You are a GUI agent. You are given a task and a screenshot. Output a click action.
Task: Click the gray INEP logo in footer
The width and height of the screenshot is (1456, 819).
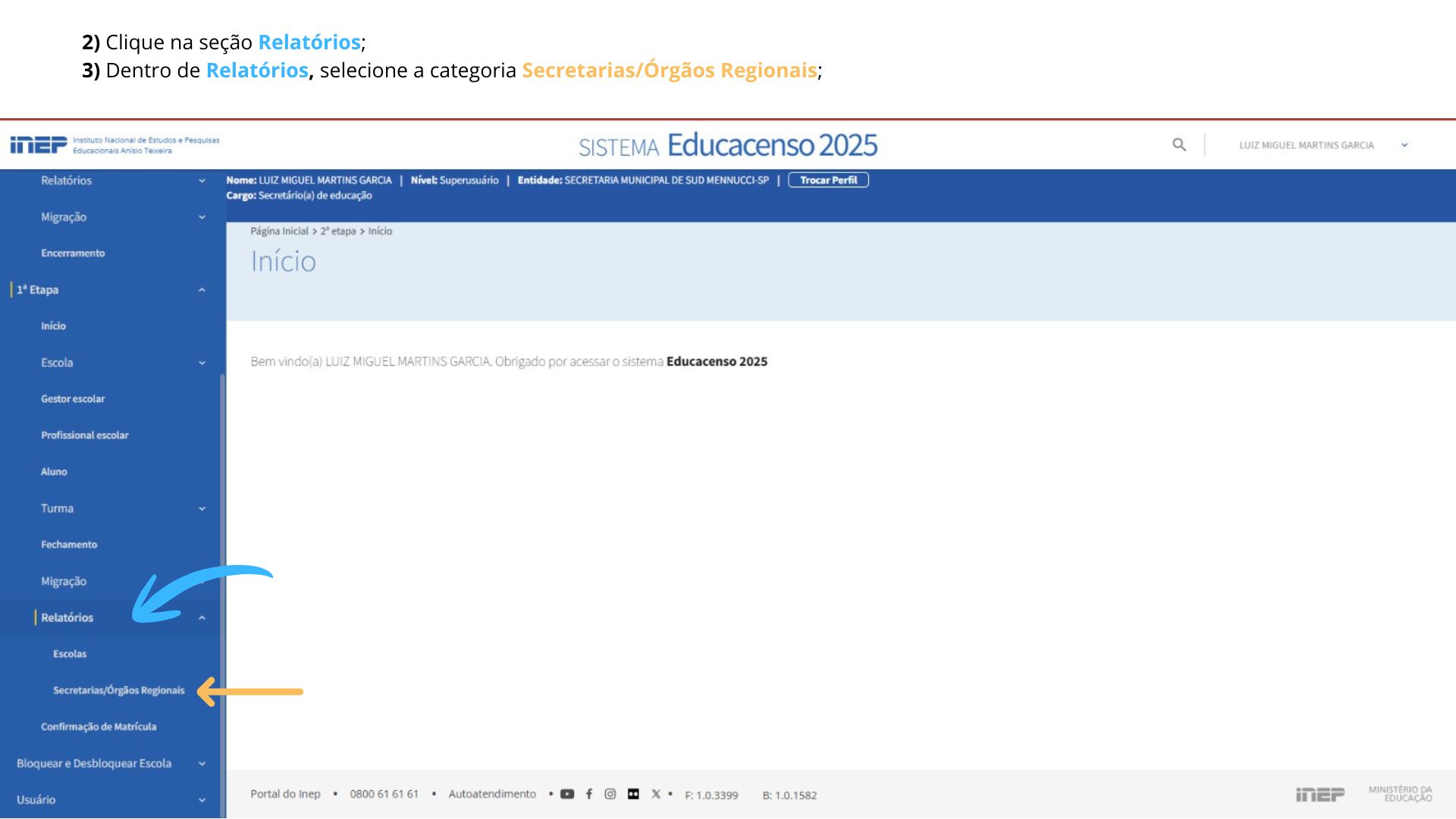pos(1319,794)
